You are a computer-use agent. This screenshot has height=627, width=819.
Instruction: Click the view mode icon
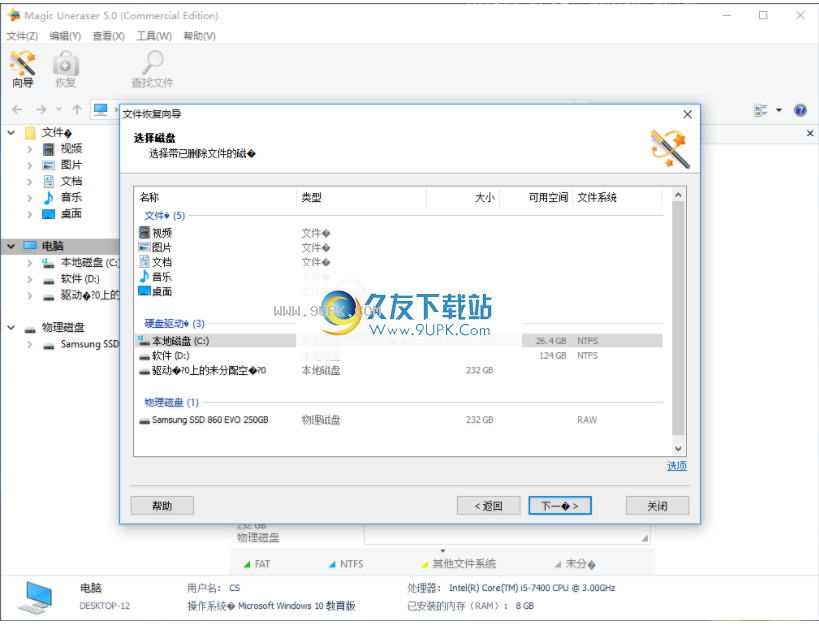pyautogui.click(x=760, y=110)
